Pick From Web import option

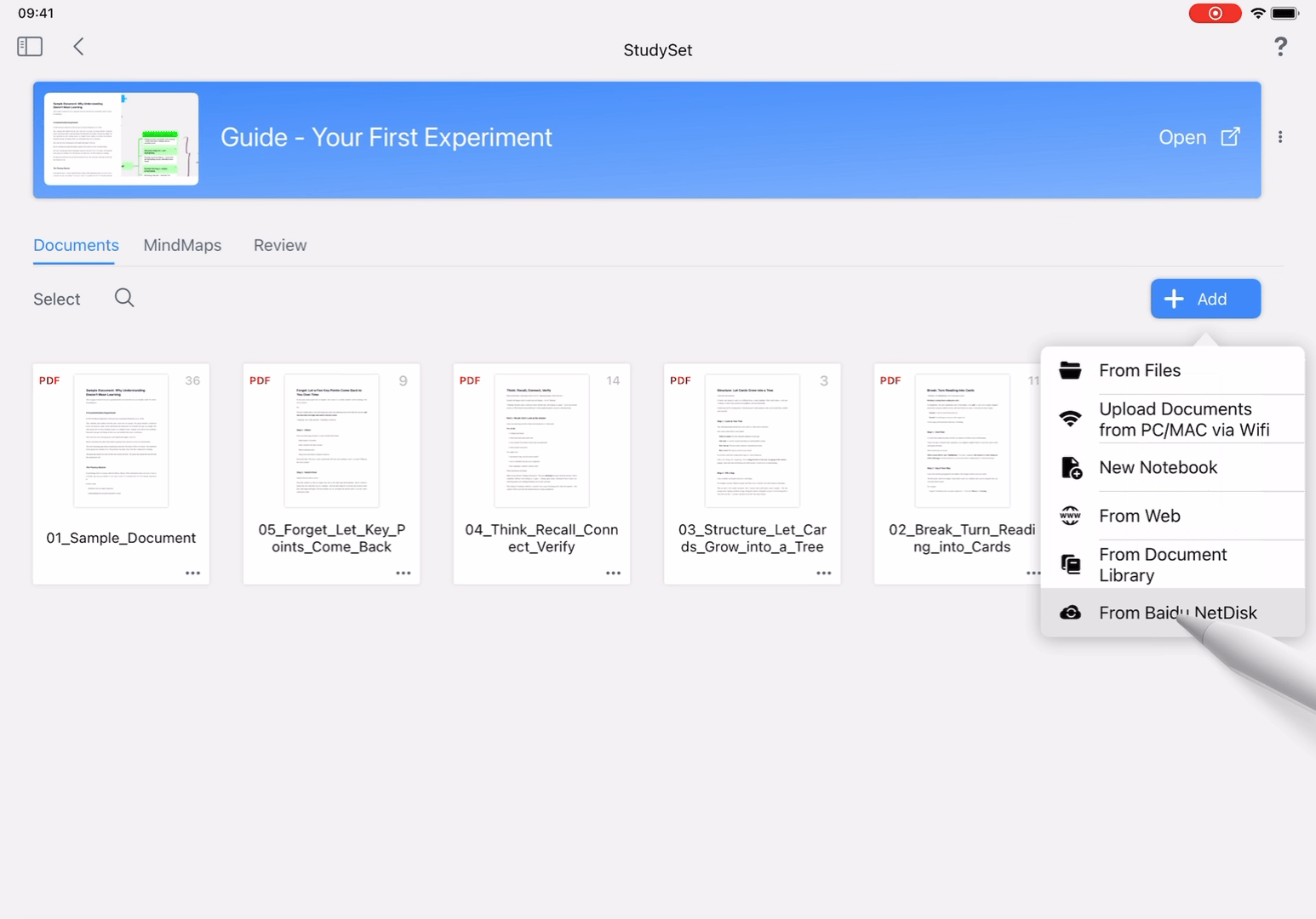point(1139,517)
